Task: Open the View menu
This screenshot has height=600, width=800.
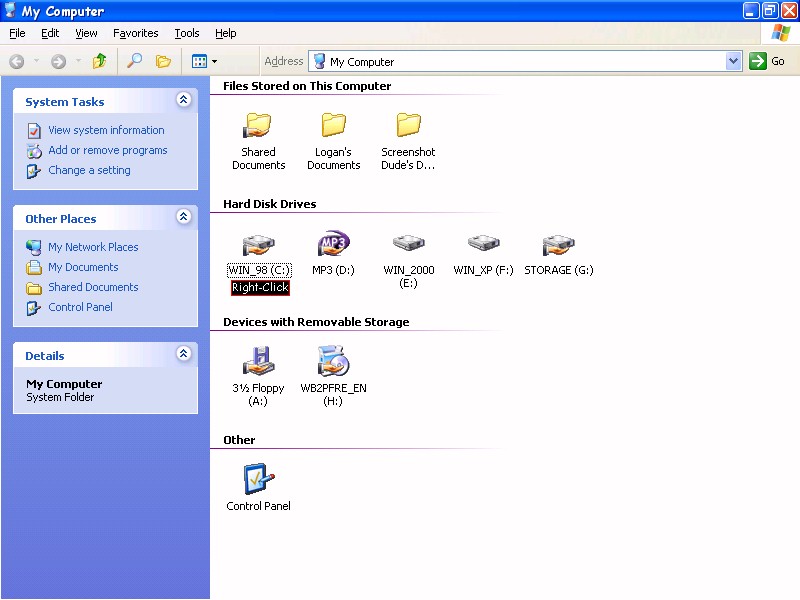Action: (x=86, y=33)
